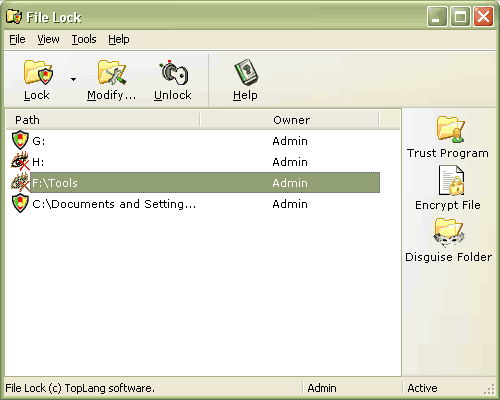
Task: Open the Tools menu
Action: 84,39
